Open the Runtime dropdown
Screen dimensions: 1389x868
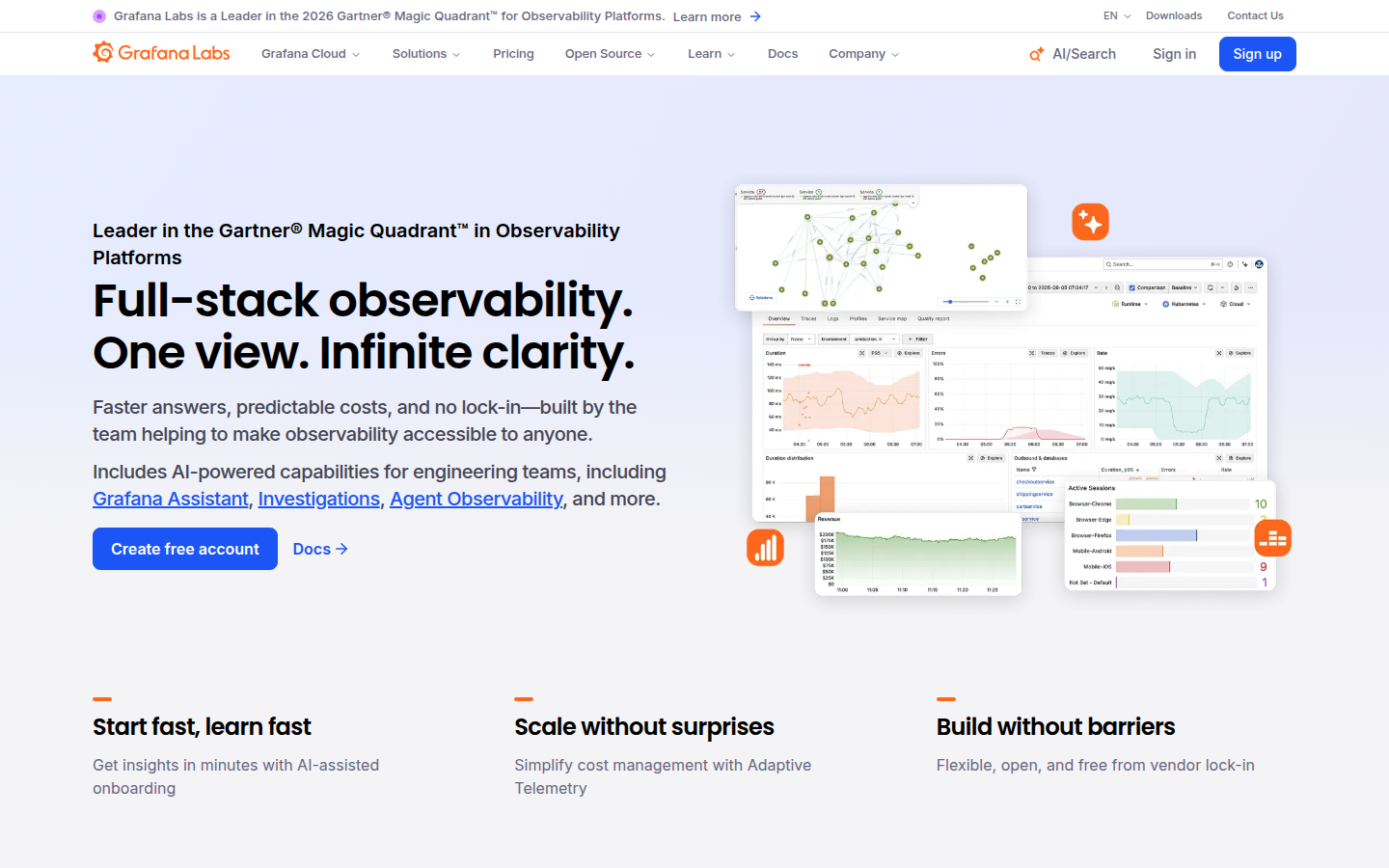tap(1130, 304)
